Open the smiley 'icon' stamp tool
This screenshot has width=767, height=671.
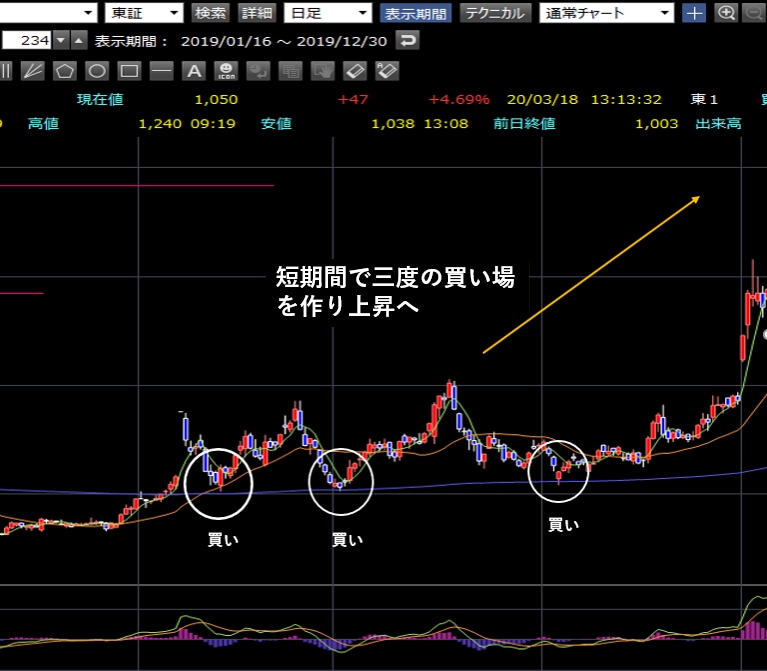[226, 71]
